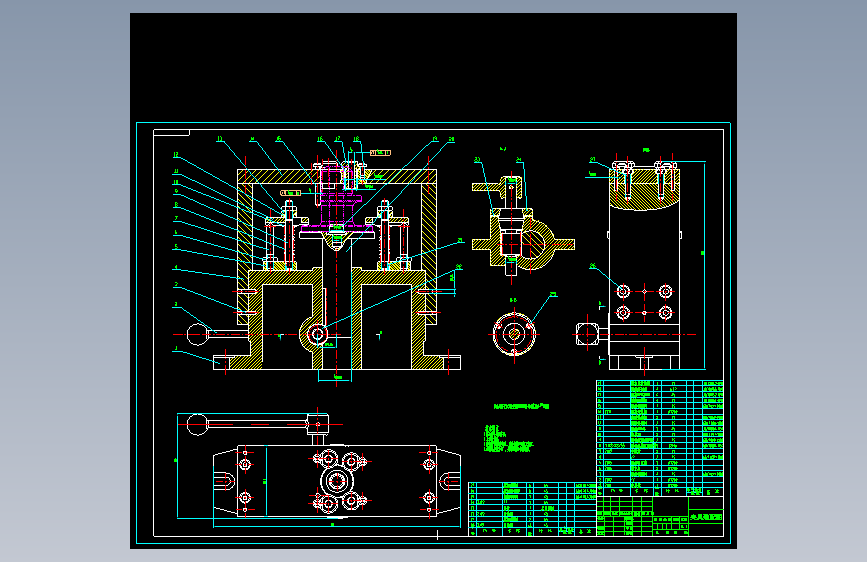Image resolution: width=867 pixels, height=562 pixels.
Task: Select part balloon number 21
Action: [460, 241]
